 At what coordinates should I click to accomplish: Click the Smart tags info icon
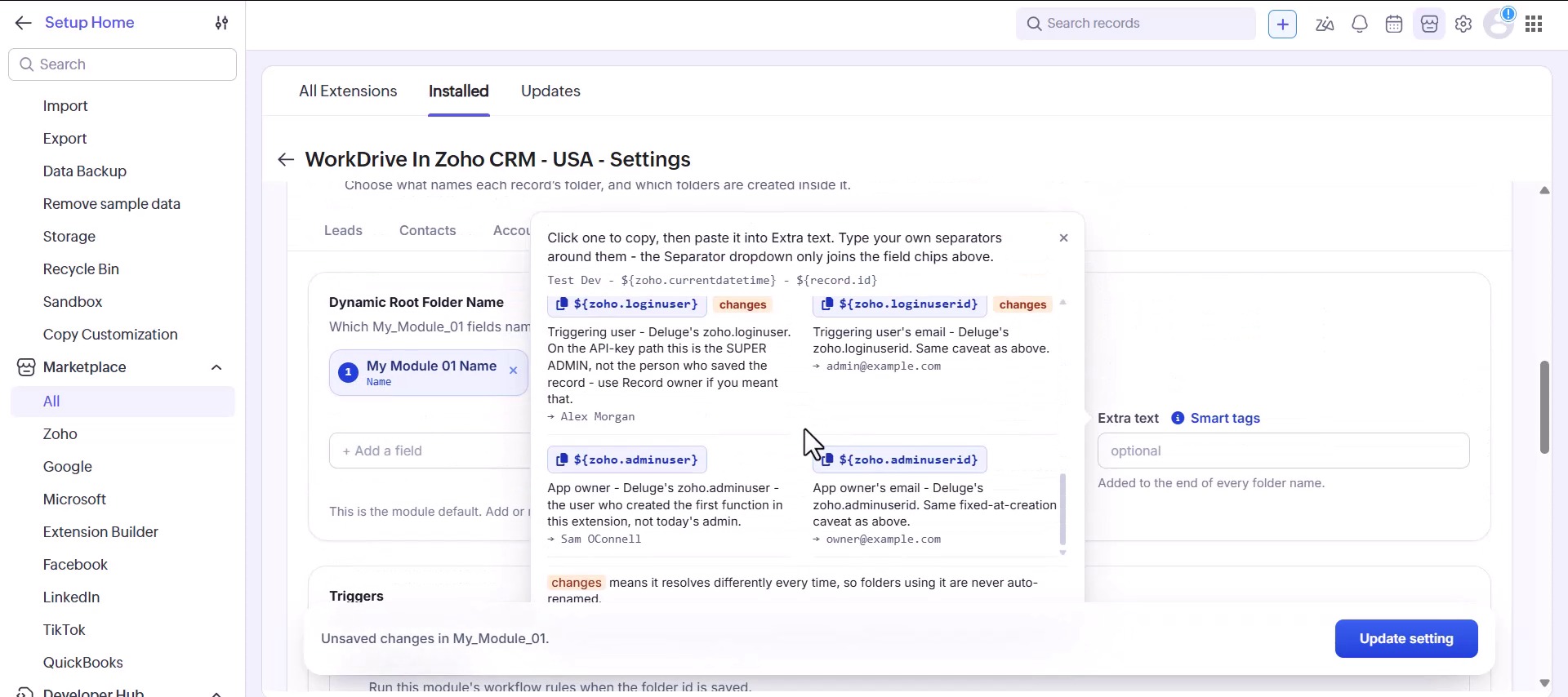point(1178,418)
